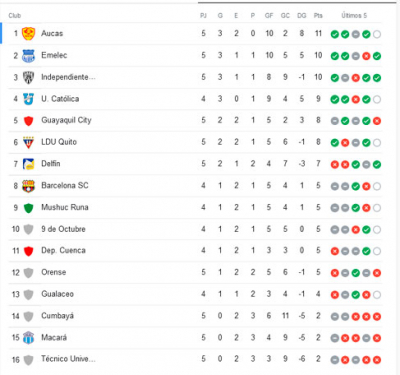Click Emelec's red loss result icon
400x375 pixels.
366,56
